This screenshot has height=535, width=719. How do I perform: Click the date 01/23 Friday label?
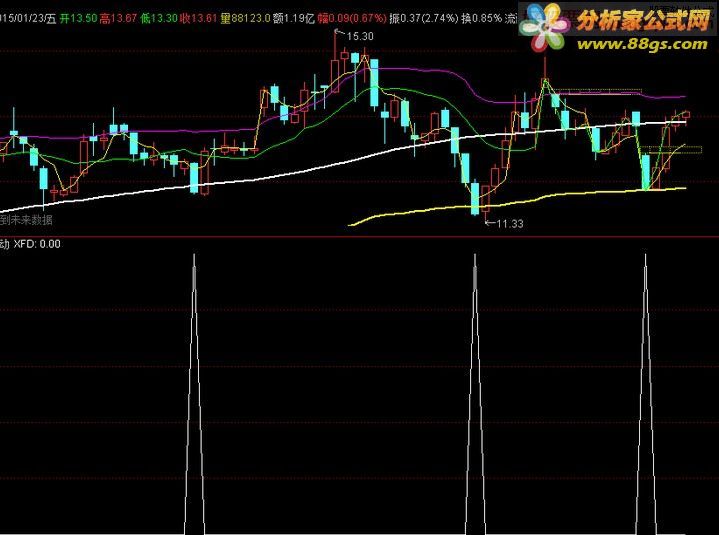pos(28,18)
